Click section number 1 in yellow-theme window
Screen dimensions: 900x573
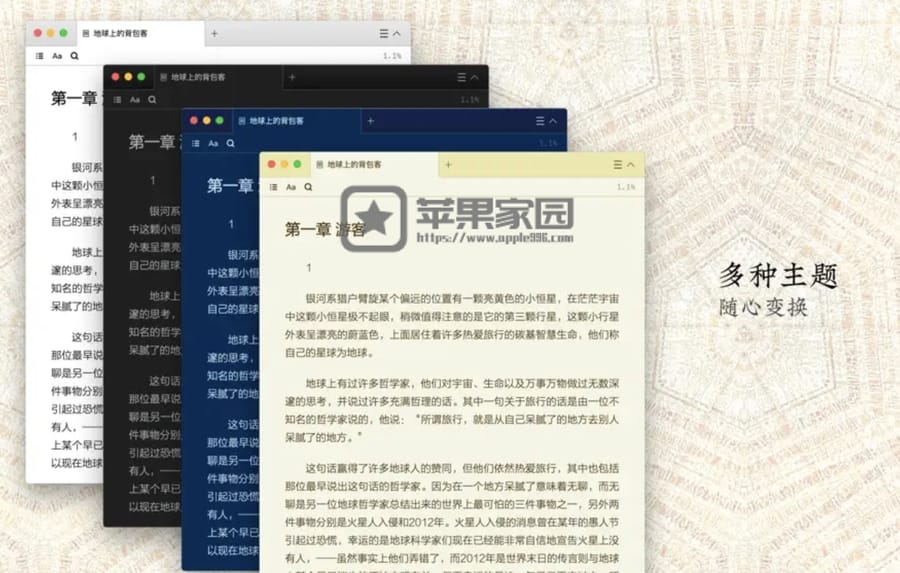pyautogui.click(x=309, y=268)
